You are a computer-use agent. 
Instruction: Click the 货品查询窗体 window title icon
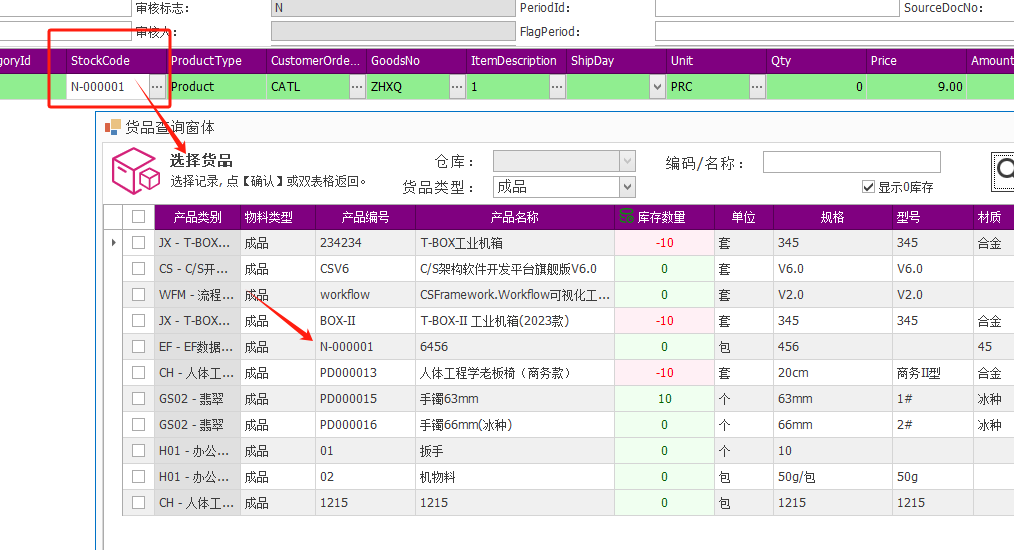pyautogui.click(x=113, y=127)
